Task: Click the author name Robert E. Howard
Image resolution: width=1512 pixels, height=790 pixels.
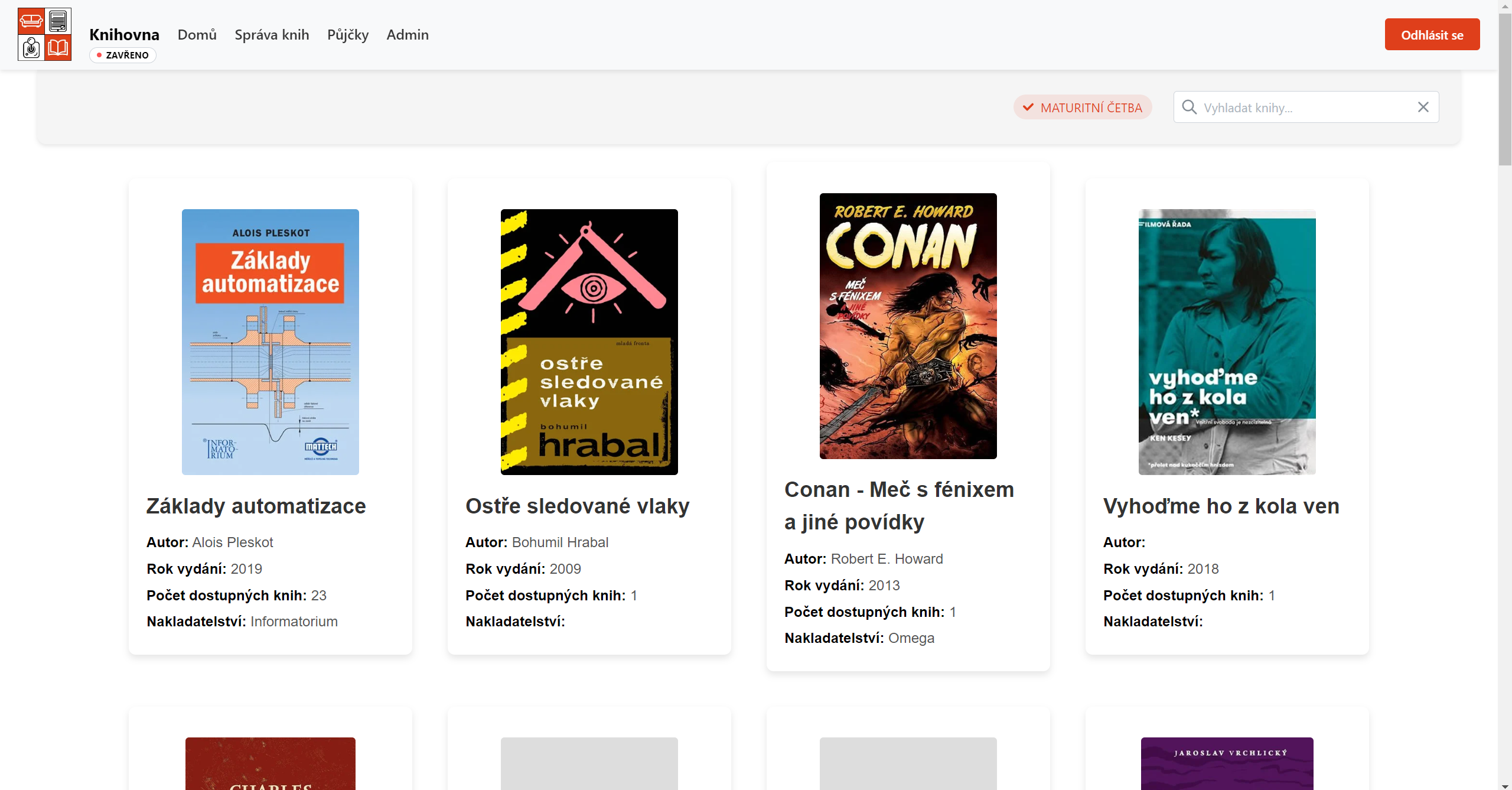Action: click(x=887, y=559)
